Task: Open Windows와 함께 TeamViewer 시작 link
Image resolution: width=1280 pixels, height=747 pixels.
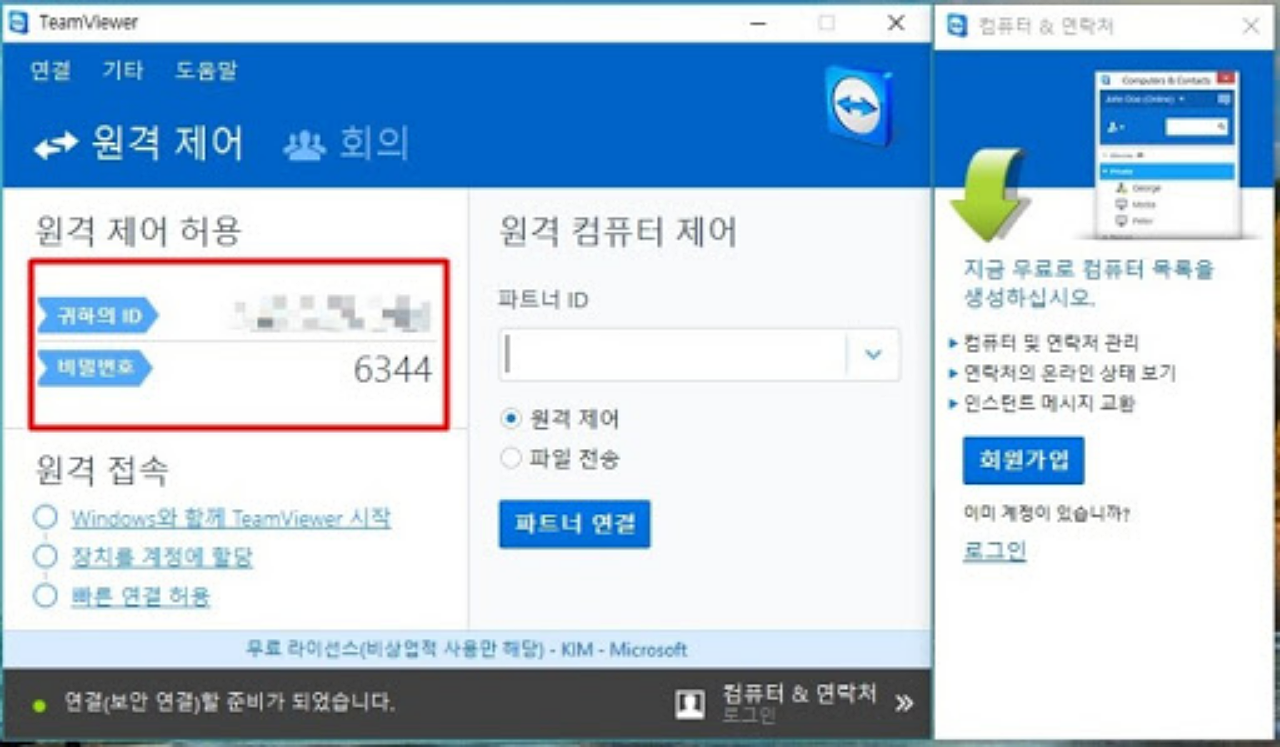Action: [x=231, y=518]
